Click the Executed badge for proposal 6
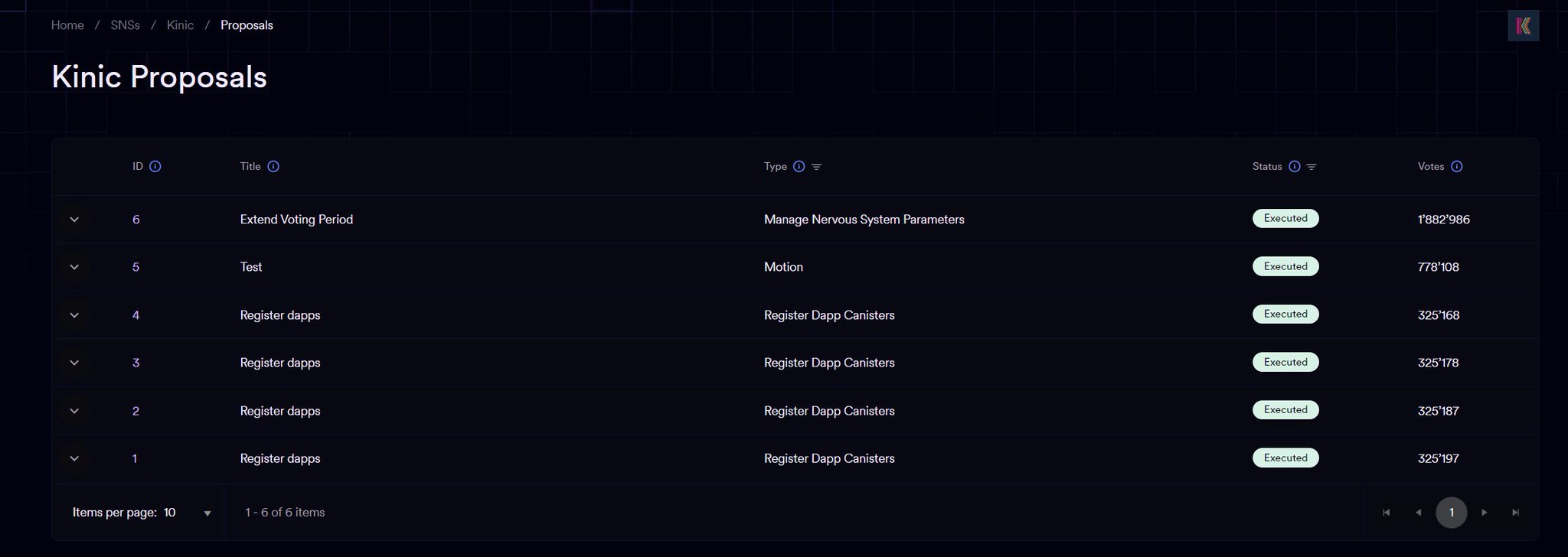1568x557 pixels. click(1285, 219)
